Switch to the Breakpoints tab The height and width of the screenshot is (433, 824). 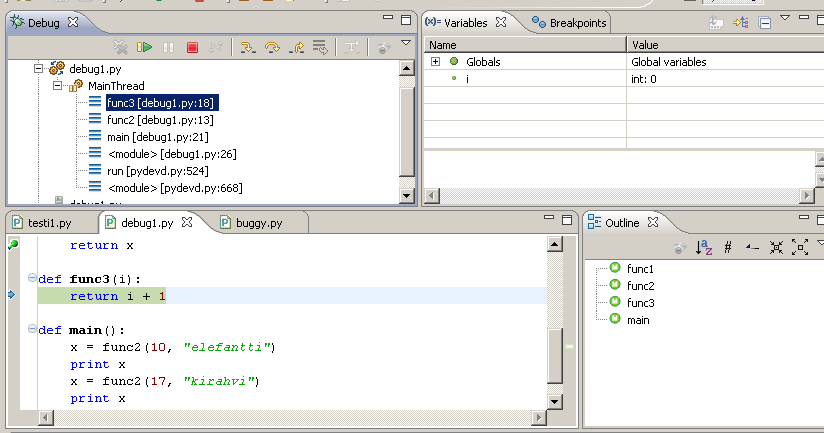point(569,22)
